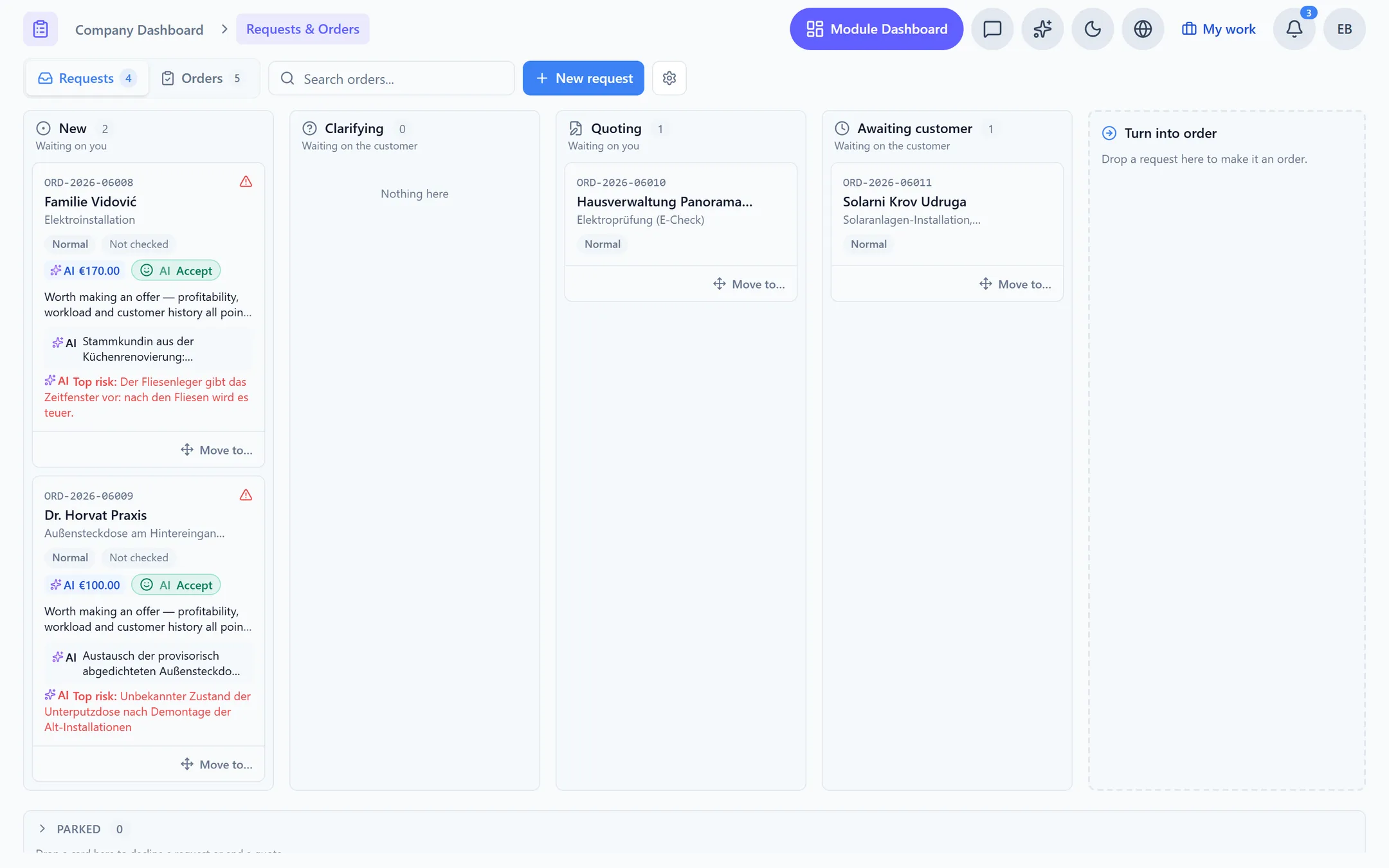Open Move to on Familie Vidović card
The height and width of the screenshot is (868, 1389).
click(x=217, y=450)
